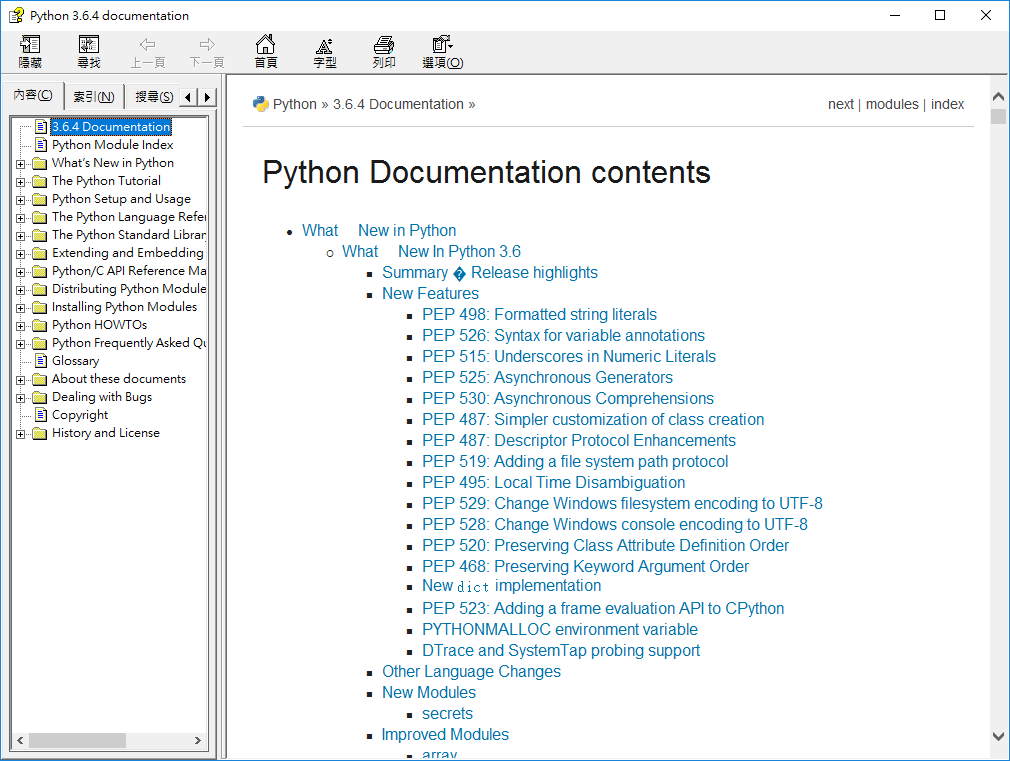Switch to the Contents (內容) tab

[x=33, y=95]
